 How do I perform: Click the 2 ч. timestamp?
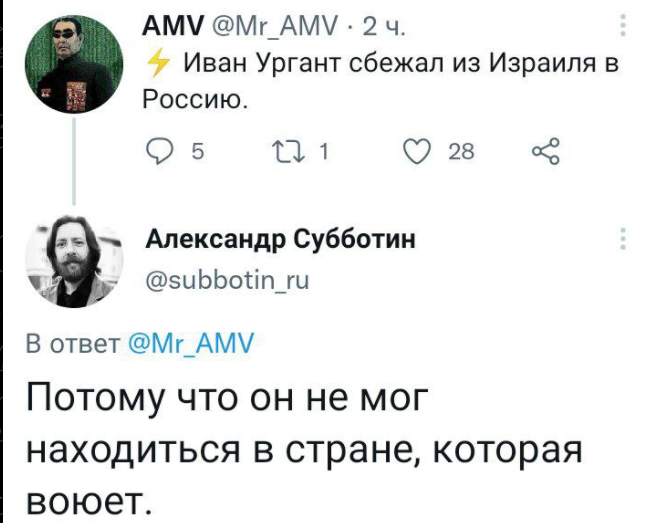[x=384, y=28]
